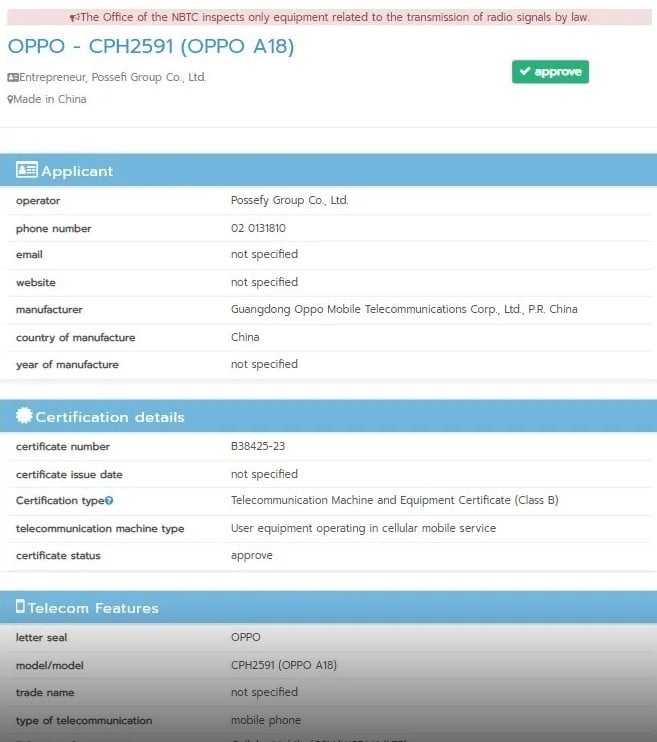
Task: Click certificate issue date value not specified
Action: [x=264, y=474]
